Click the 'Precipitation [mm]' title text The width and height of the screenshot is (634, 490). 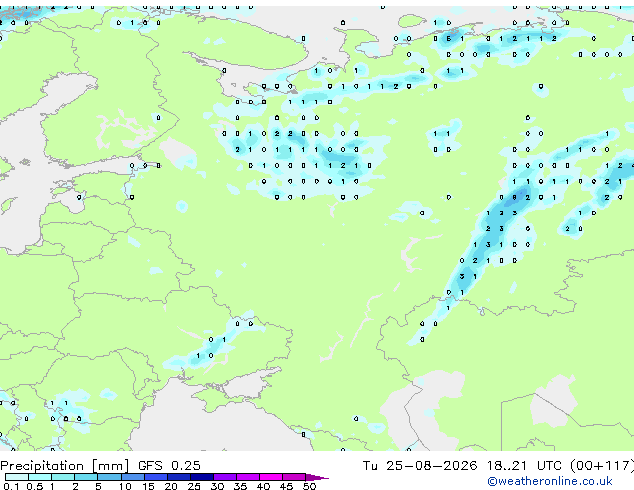(65, 466)
